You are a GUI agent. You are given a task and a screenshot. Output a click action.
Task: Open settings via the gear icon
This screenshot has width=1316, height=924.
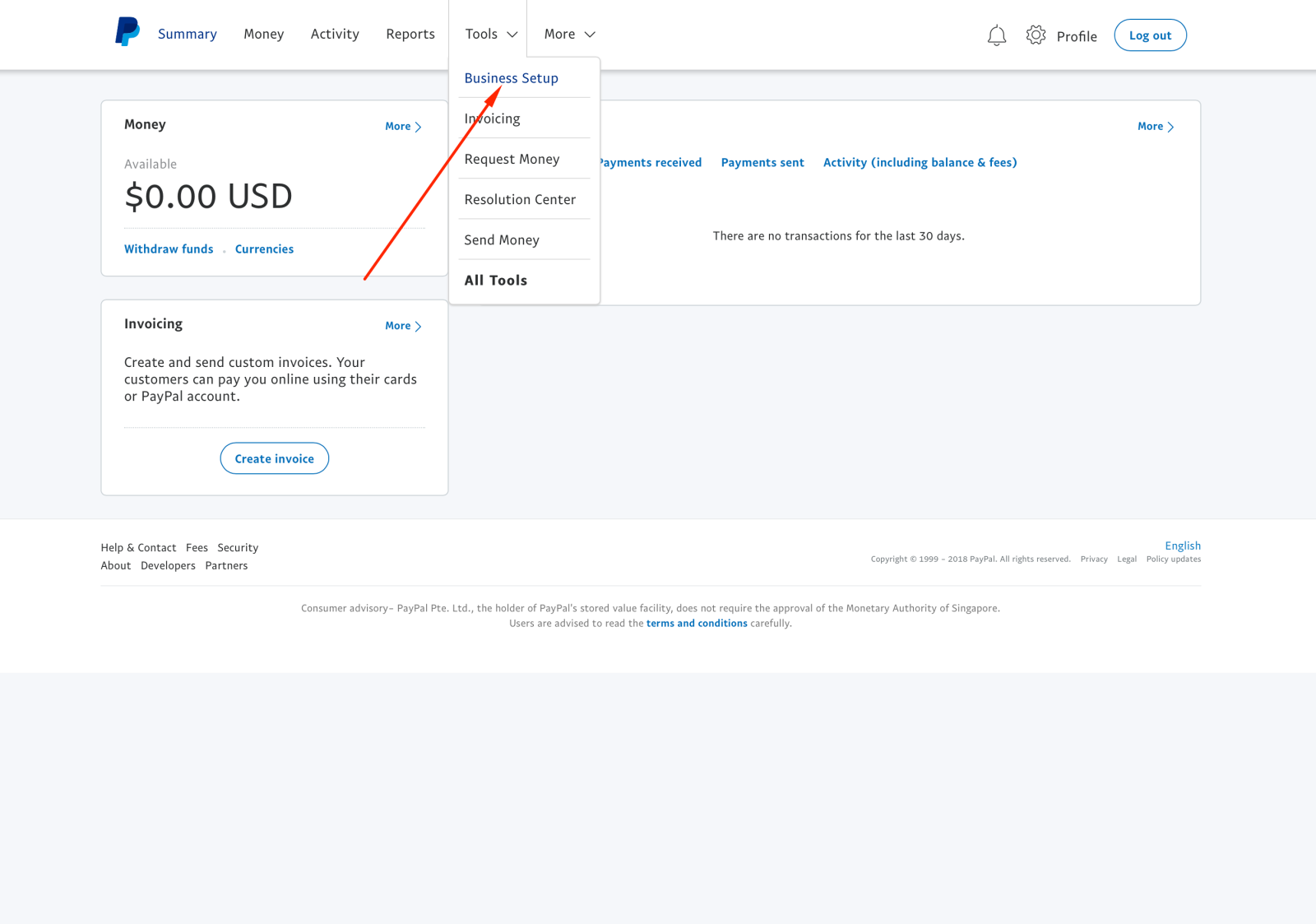click(1036, 35)
